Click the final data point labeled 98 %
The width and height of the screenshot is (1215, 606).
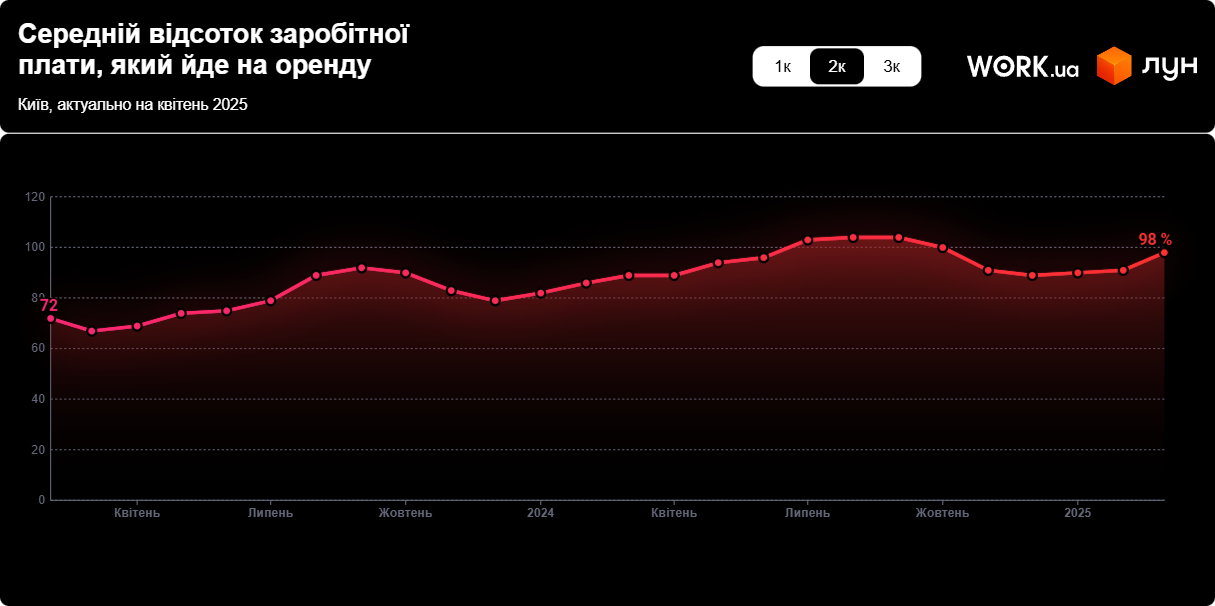pos(1164,253)
